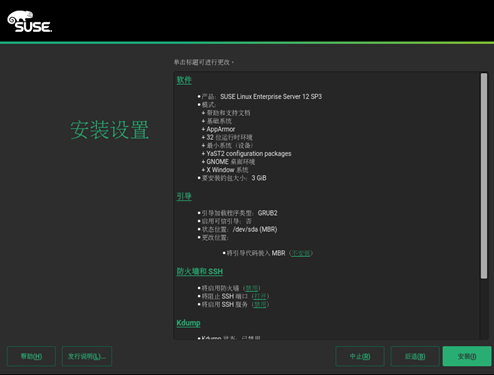The width and height of the screenshot is (494, 375).
Task: Click 不安装 link next to MBR boot code
Action: click(x=301, y=253)
